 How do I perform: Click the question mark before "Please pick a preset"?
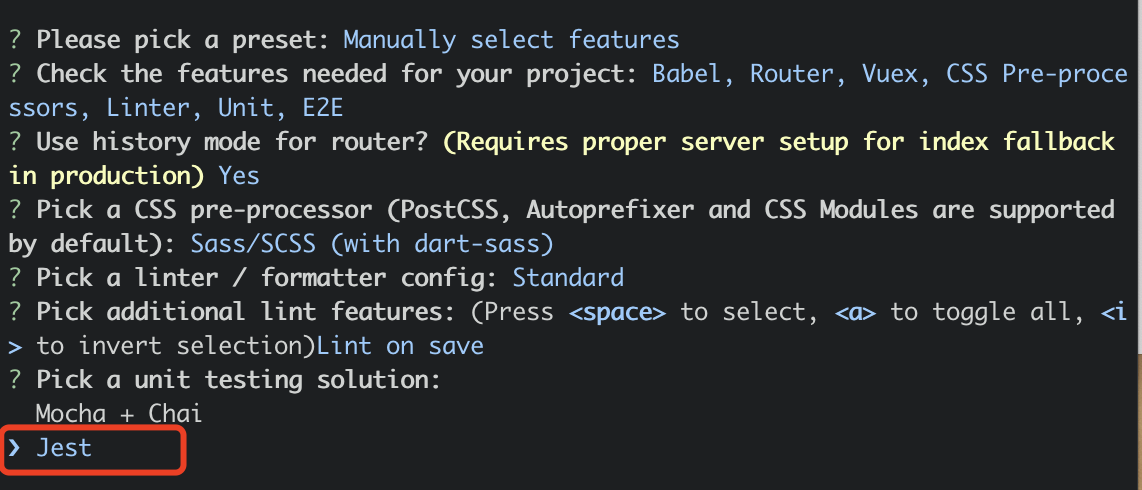point(15,40)
